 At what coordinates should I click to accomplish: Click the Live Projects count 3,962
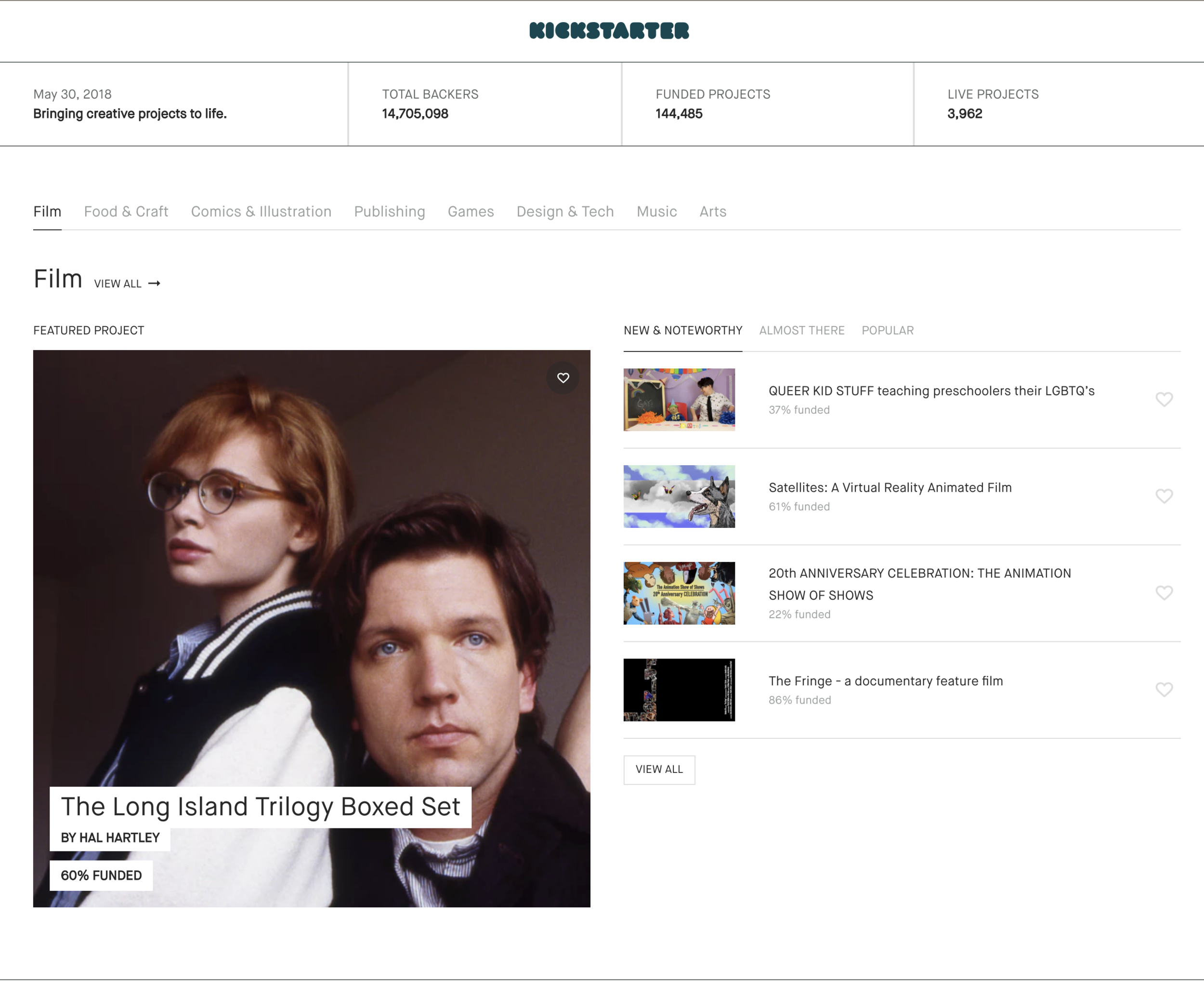point(965,114)
